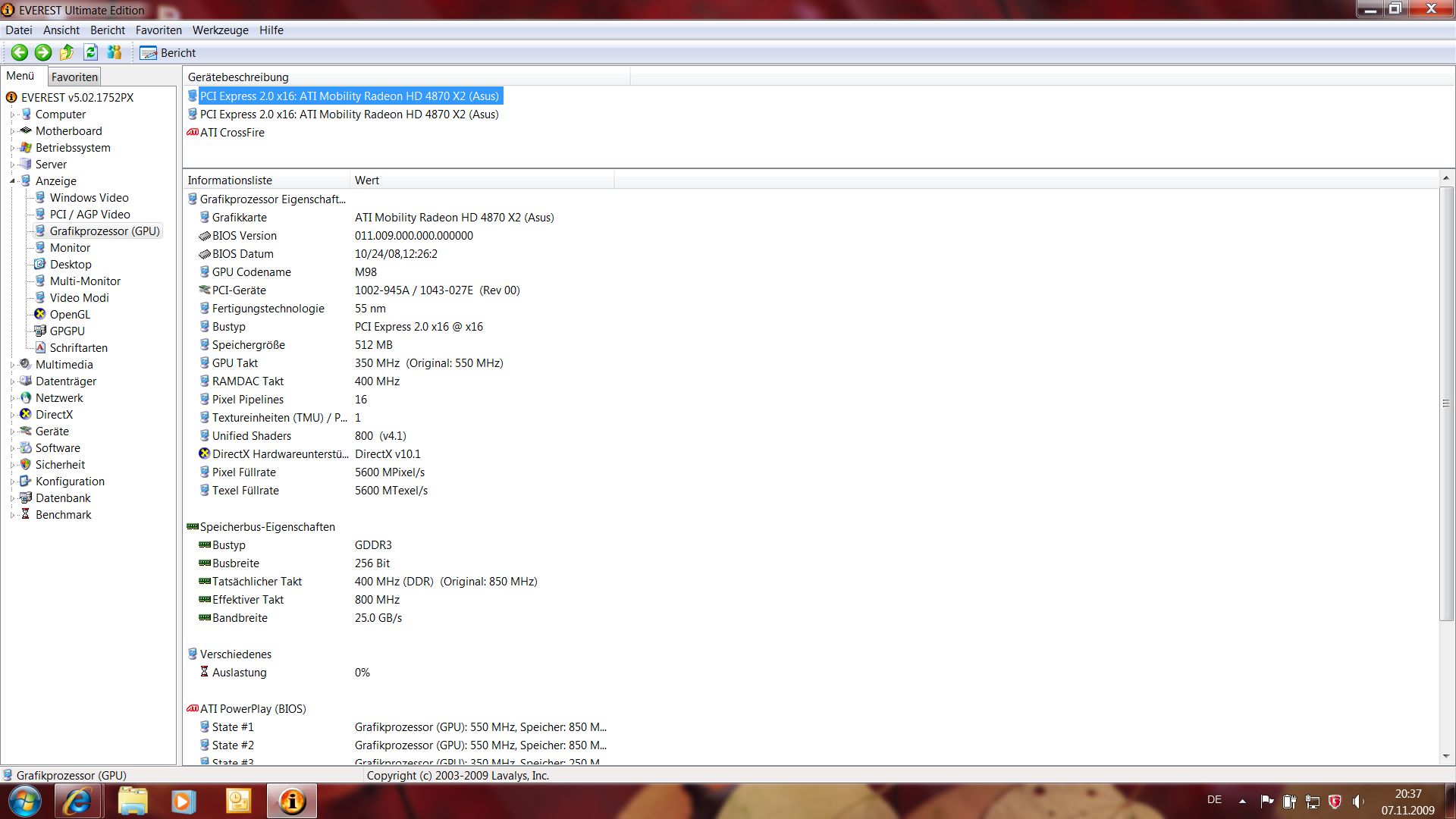This screenshot has height=819, width=1456.
Task: Open Windows Explorer folder taskbar icon
Action: [133, 802]
